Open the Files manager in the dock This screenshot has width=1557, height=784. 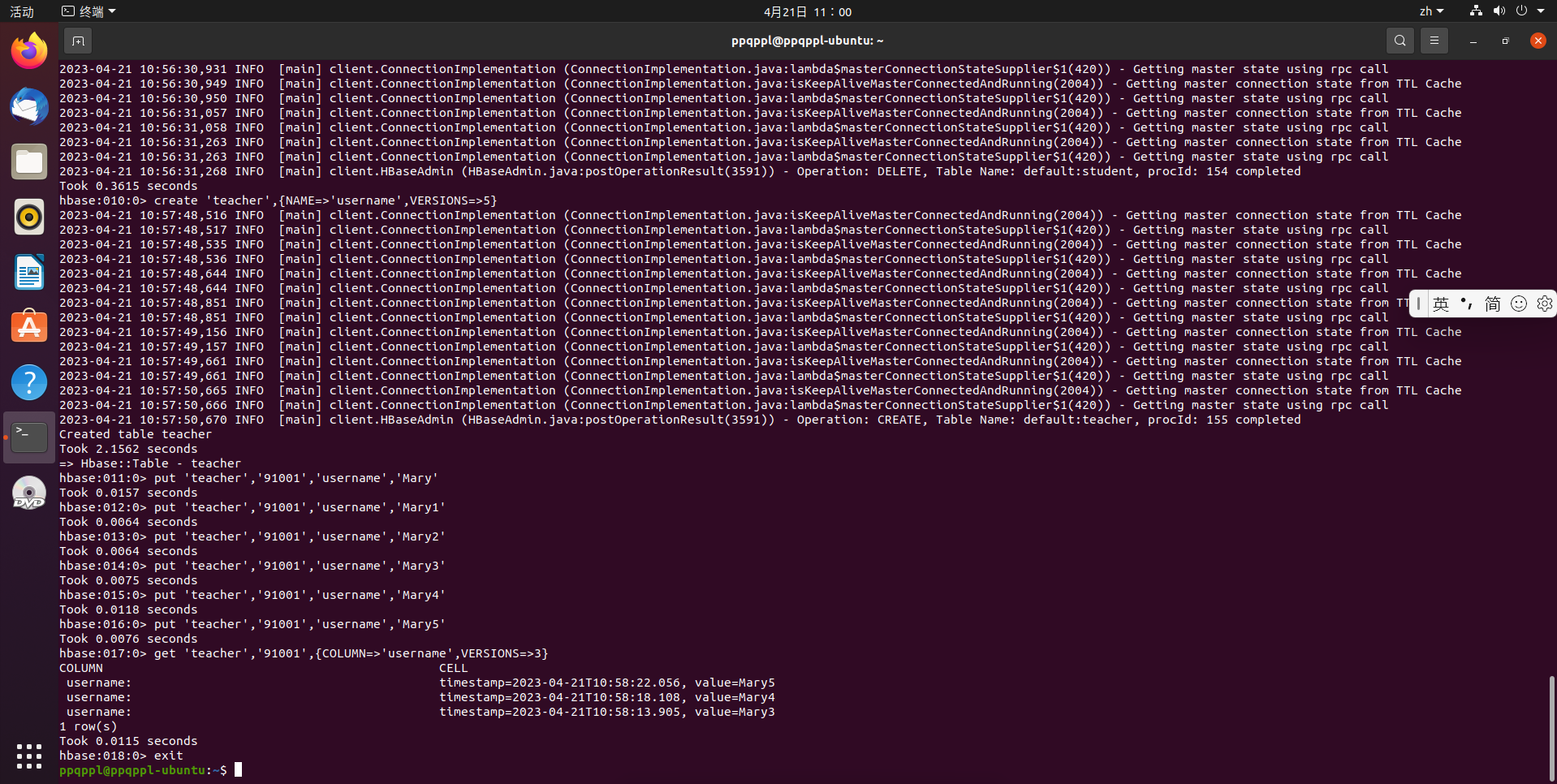tap(29, 162)
